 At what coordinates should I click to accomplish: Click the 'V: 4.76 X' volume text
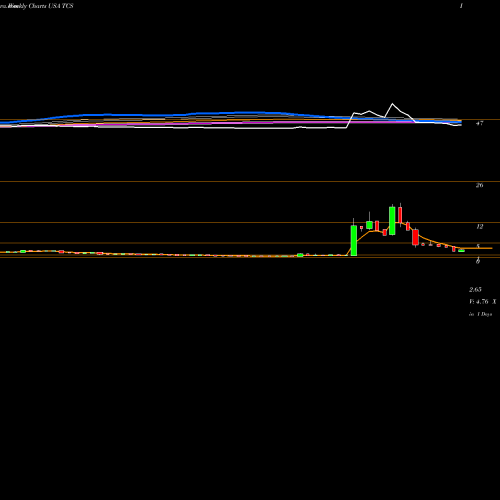[483, 302]
